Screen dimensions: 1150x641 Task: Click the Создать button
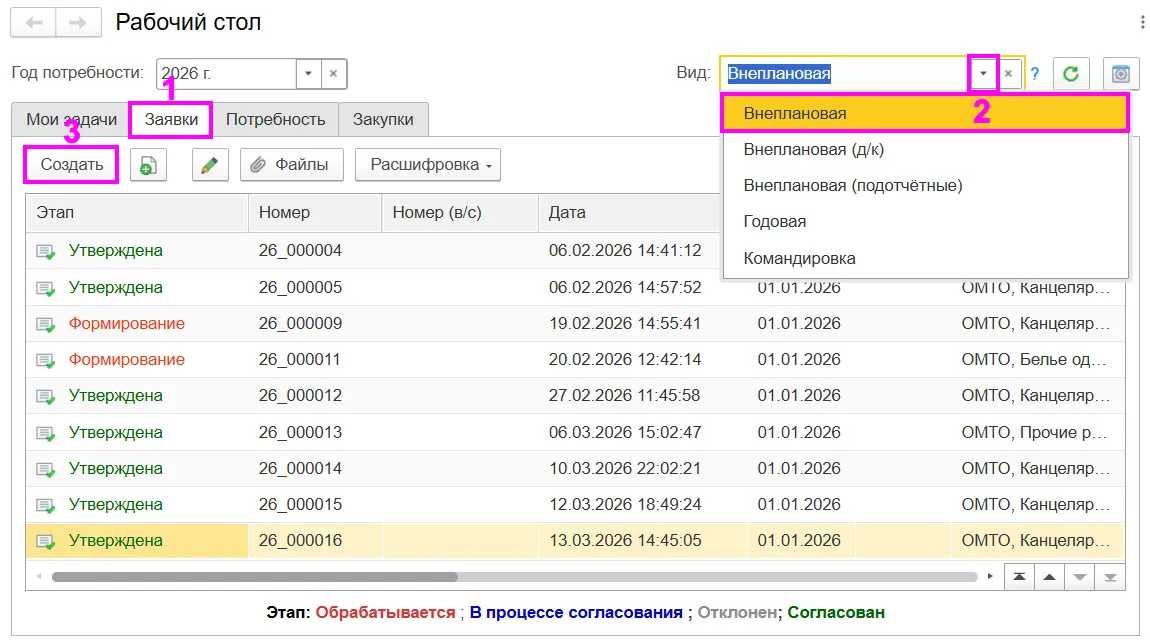pos(71,165)
